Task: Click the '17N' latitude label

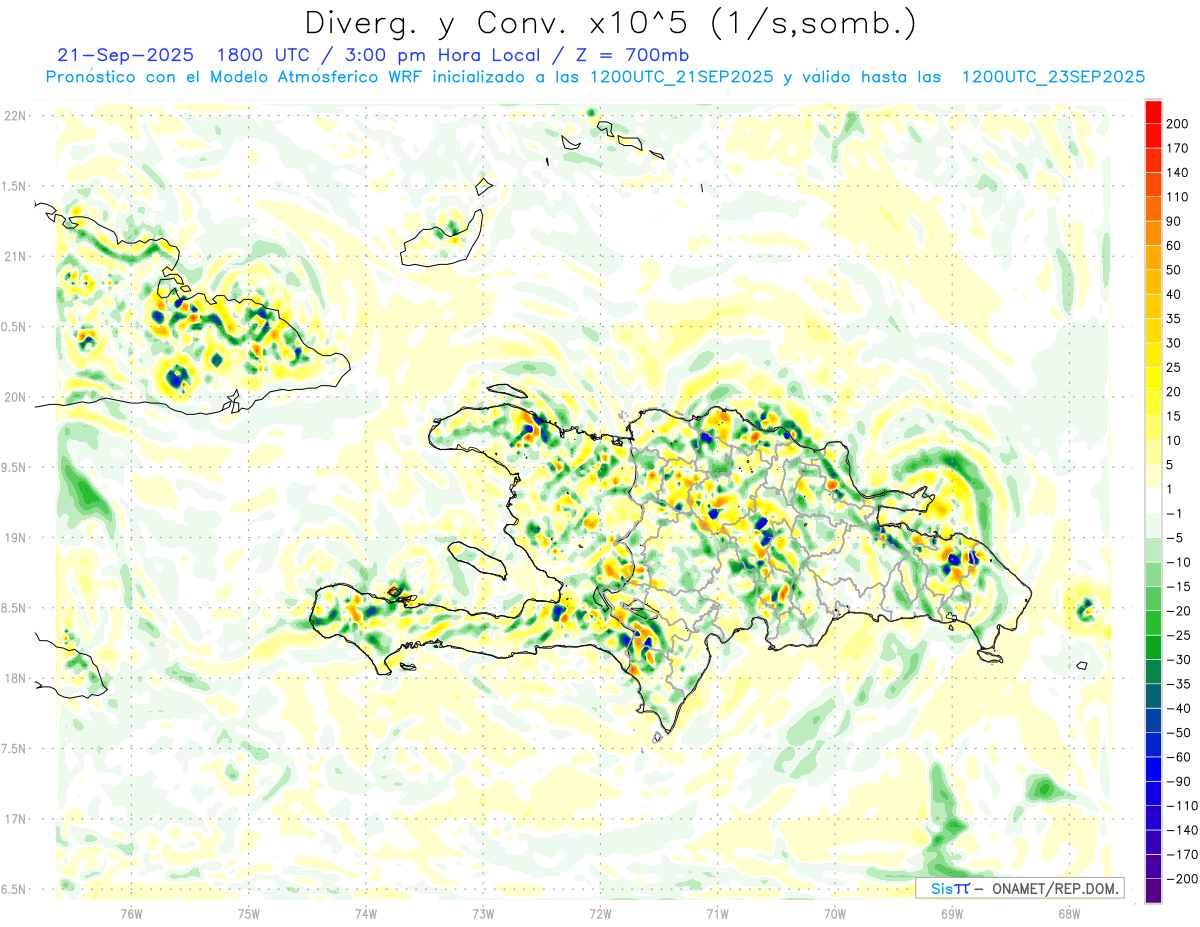Action: click(14, 819)
